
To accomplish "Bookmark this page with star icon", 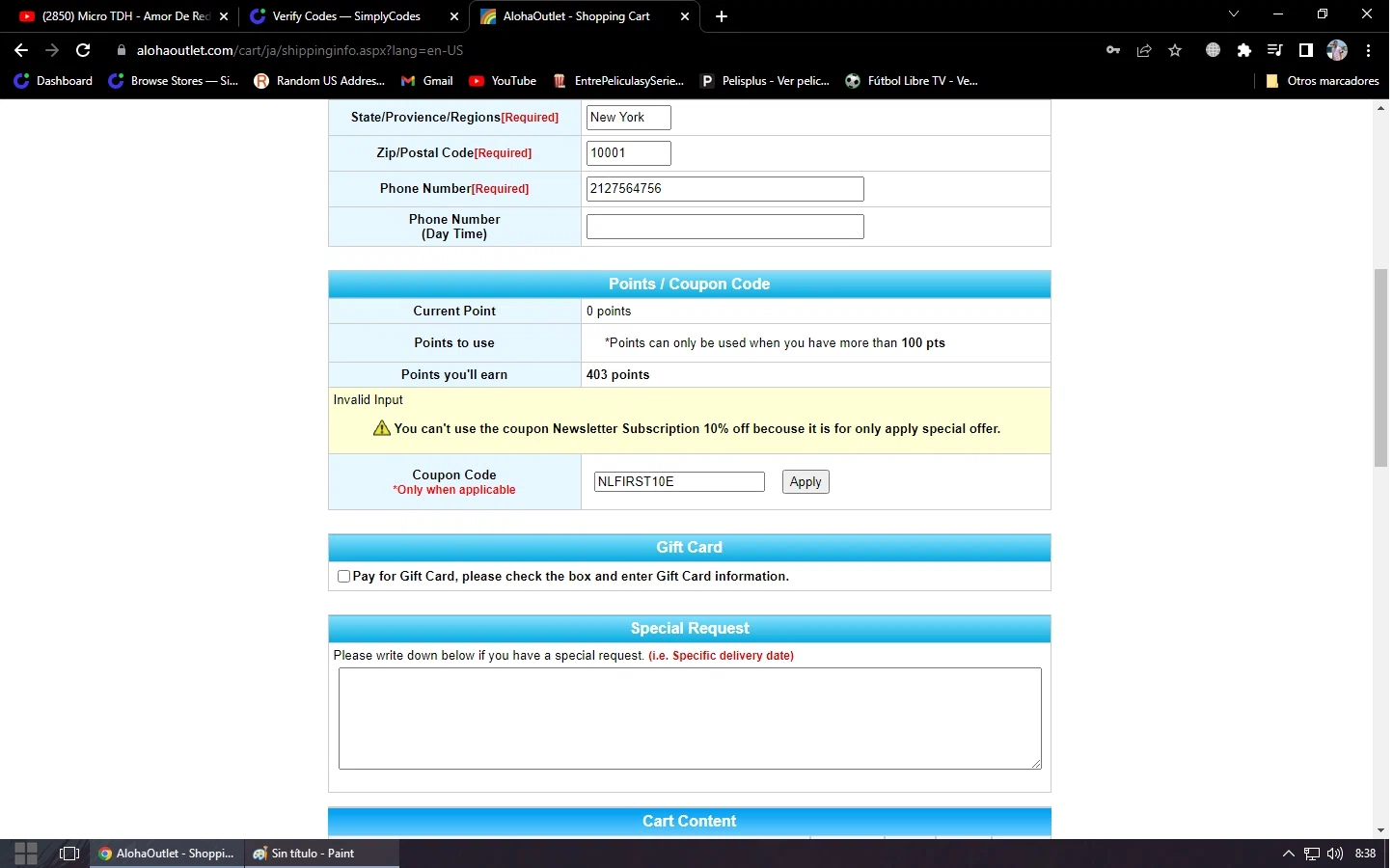I will [x=1175, y=50].
